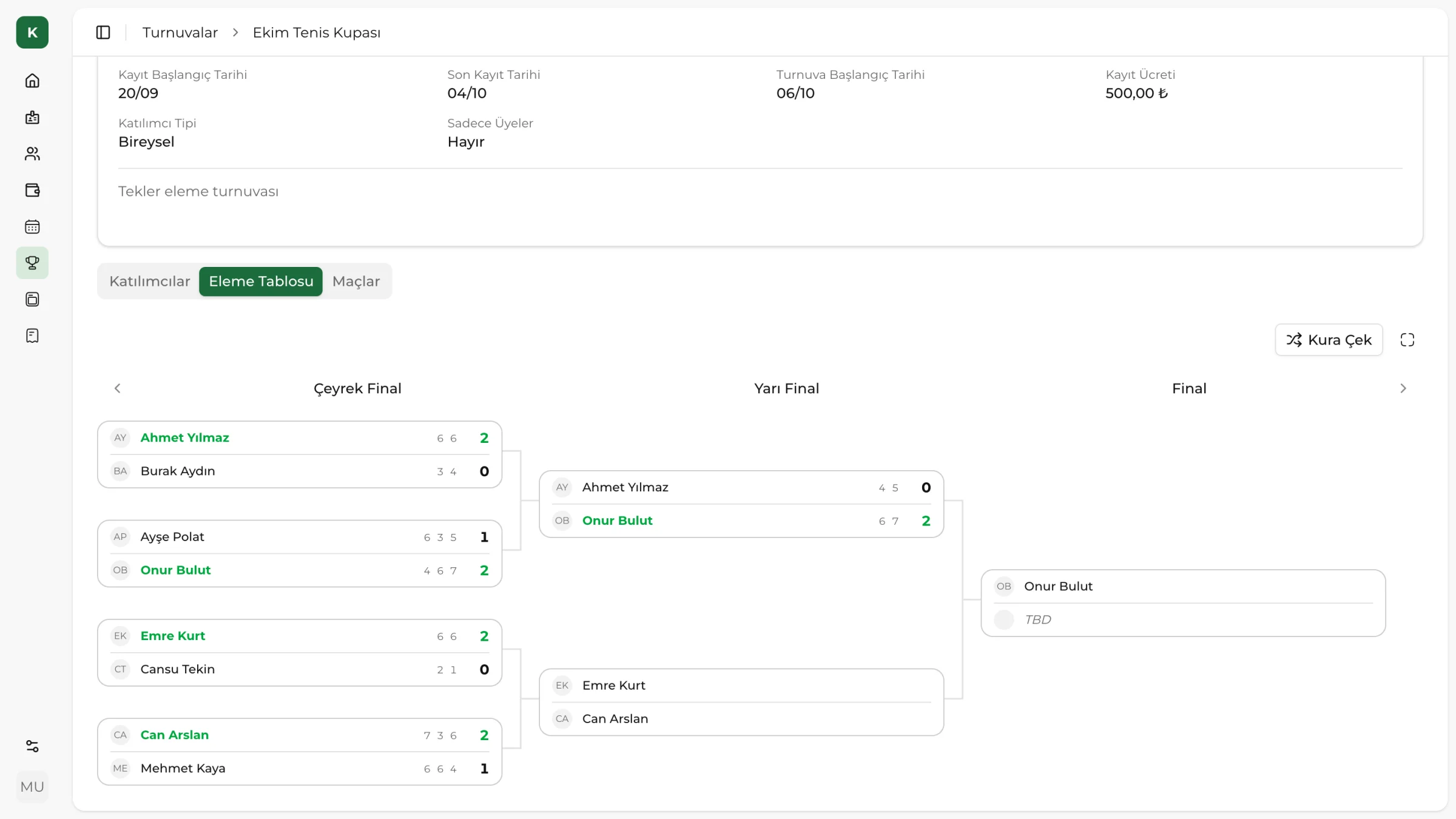The width and height of the screenshot is (1456, 819).
Task: Click the Kura Çek shuffle button
Action: coord(1329,340)
